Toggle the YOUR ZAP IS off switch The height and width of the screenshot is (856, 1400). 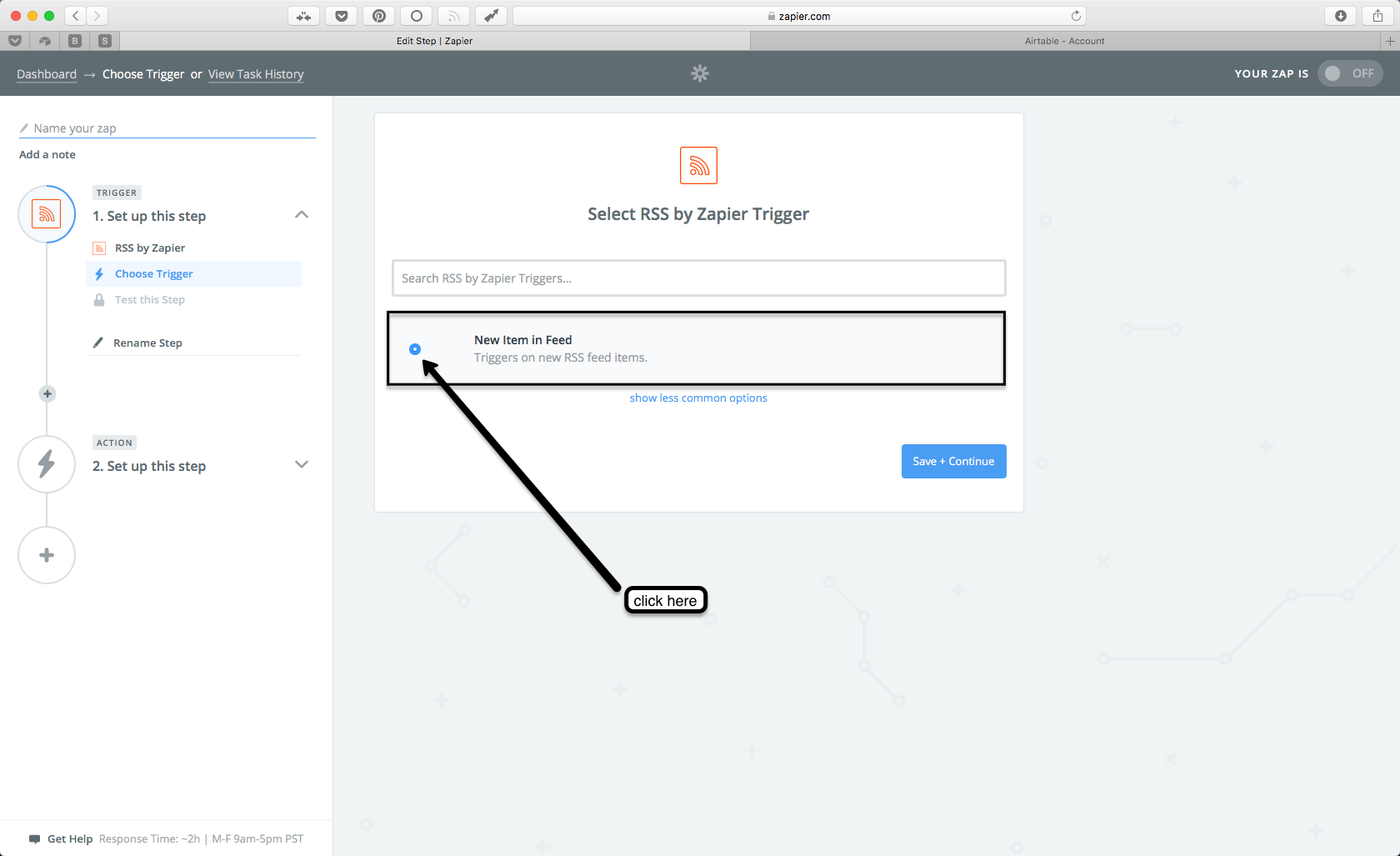click(x=1350, y=73)
